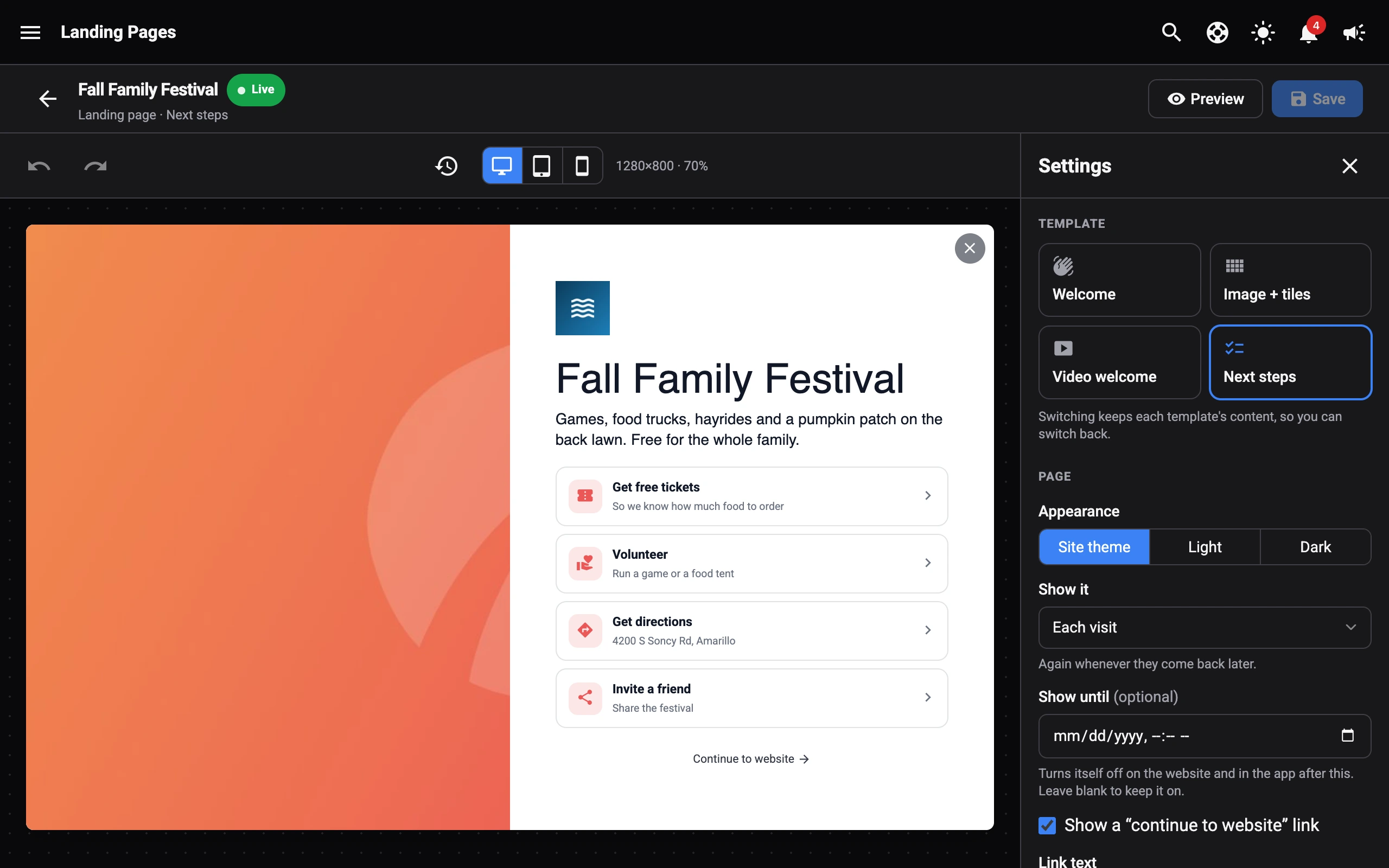This screenshot has width=1389, height=868.
Task: Open the hamburger navigation menu
Action: pyautogui.click(x=30, y=32)
